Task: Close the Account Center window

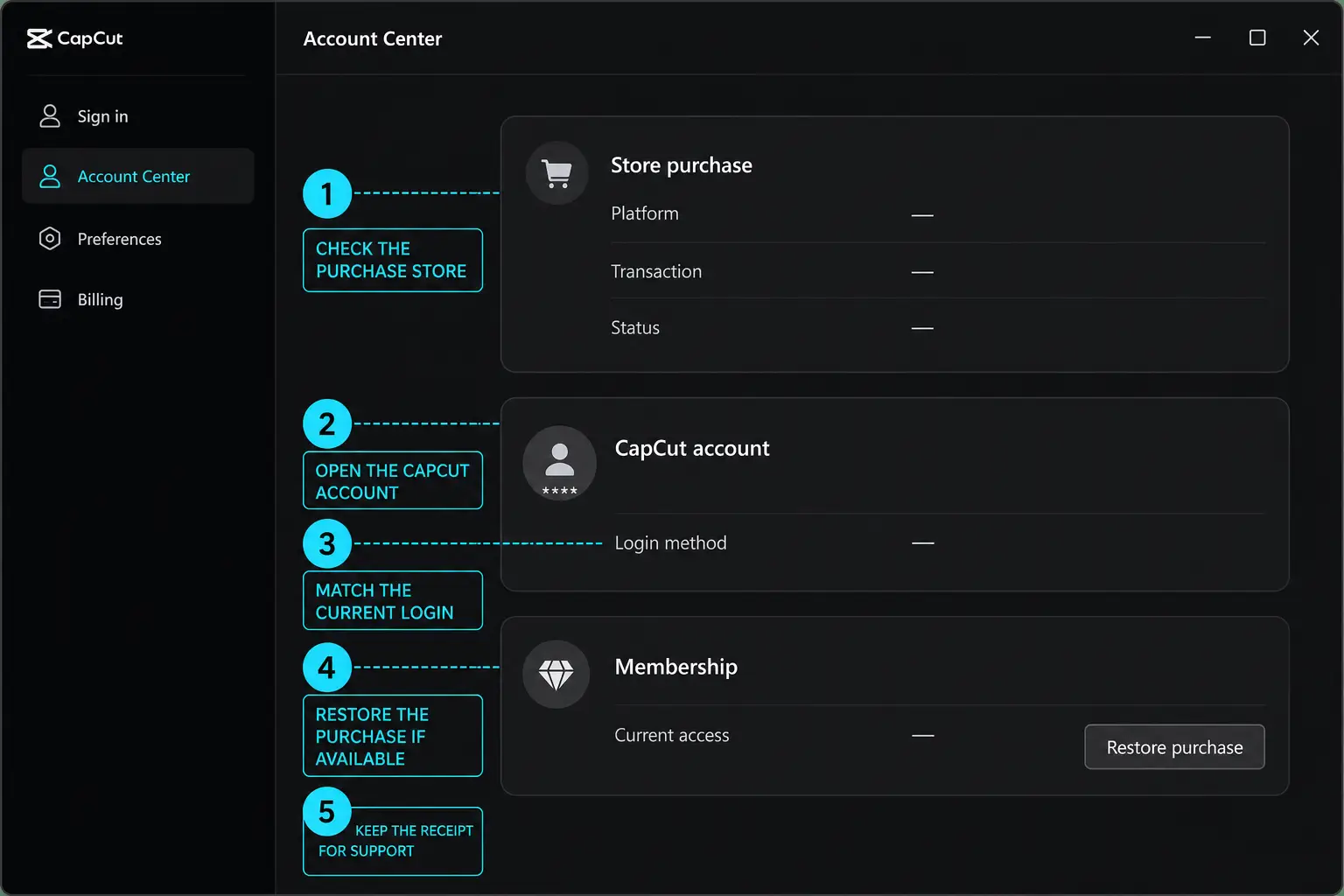Action: (x=1311, y=38)
